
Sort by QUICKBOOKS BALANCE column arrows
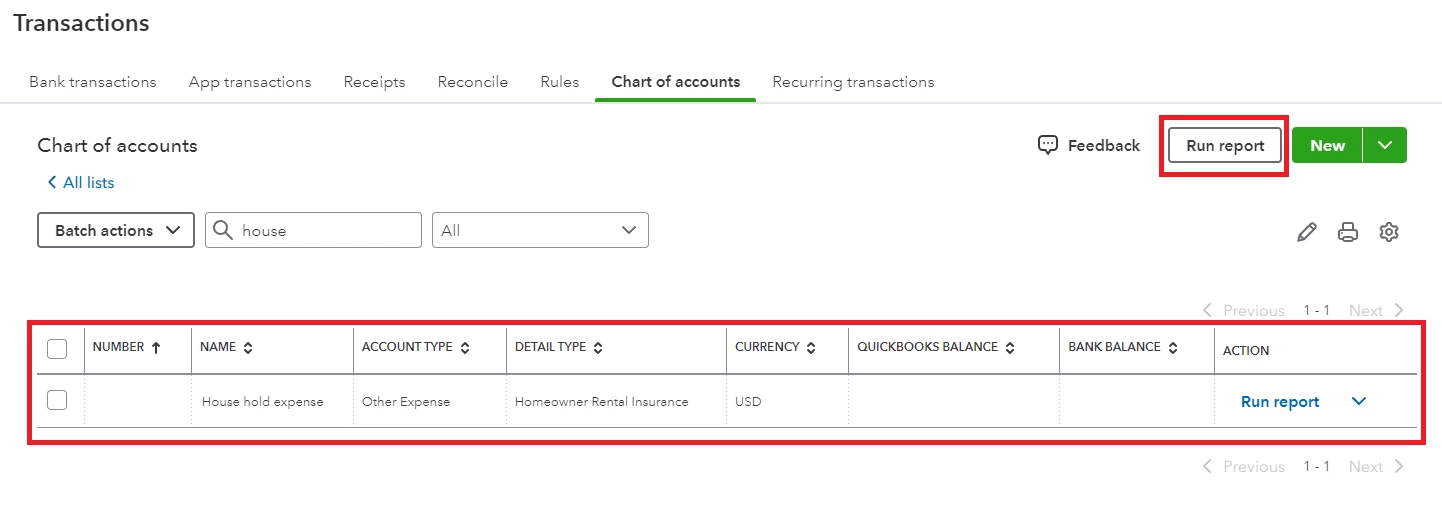[x=1010, y=348]
